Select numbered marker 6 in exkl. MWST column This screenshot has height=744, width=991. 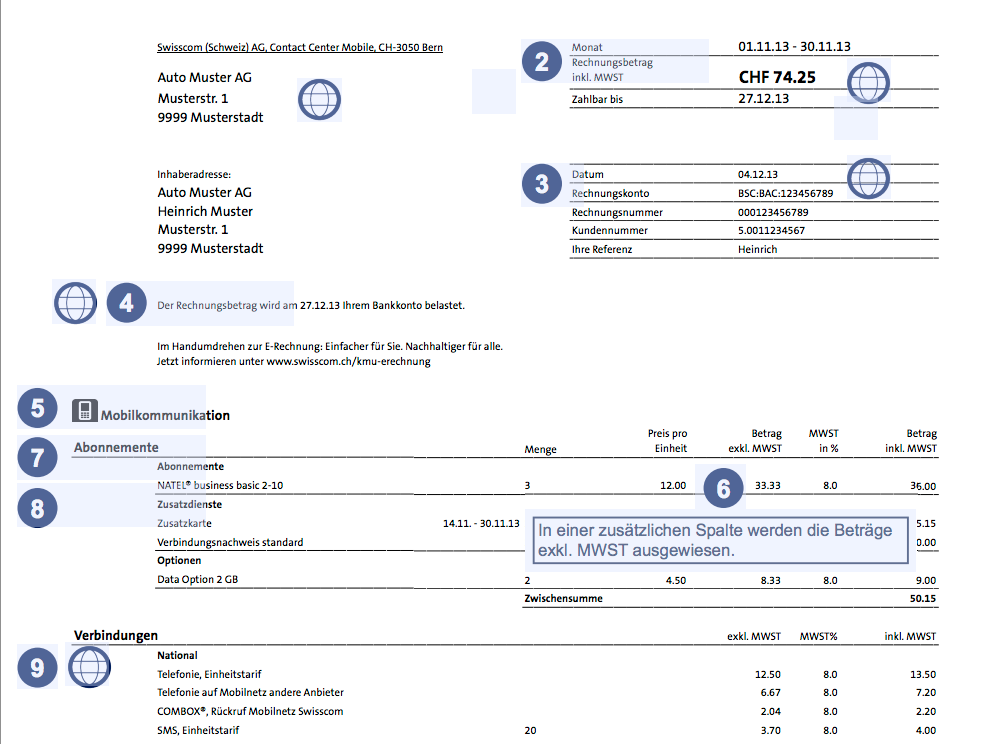coord(724,488)
